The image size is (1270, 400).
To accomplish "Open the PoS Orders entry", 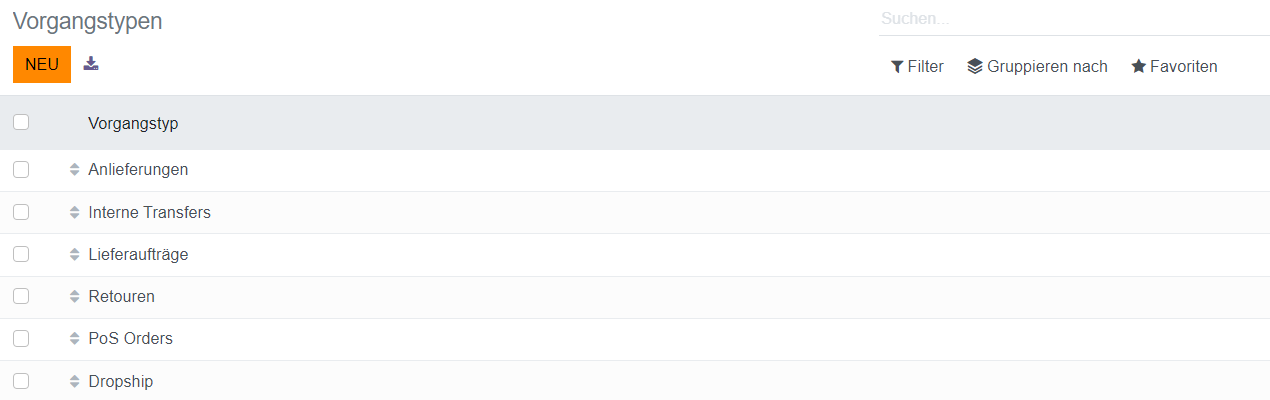I will click(x=130, y=339).
